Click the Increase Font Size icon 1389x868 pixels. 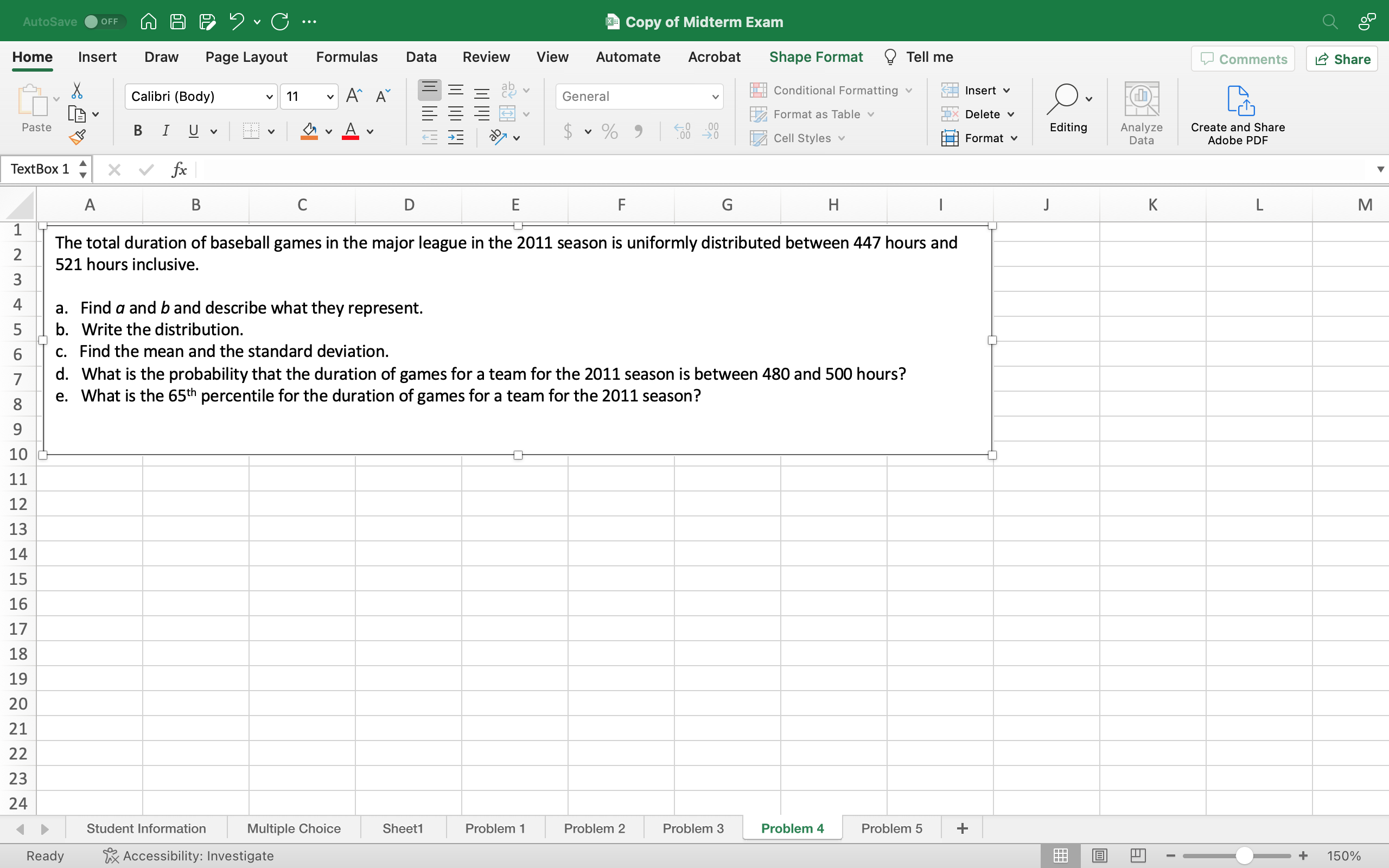coord(354,96)
